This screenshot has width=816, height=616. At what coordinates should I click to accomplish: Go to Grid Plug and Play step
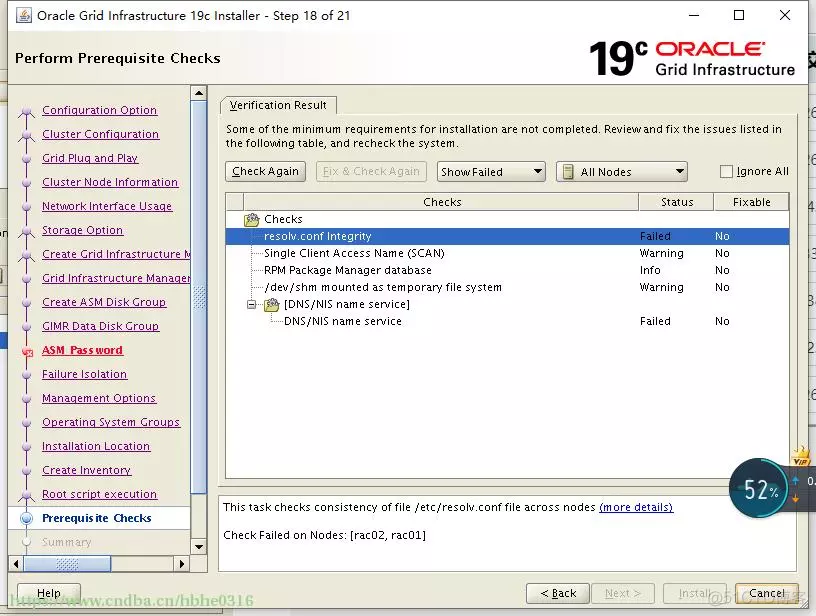click(x=90, y=158)
